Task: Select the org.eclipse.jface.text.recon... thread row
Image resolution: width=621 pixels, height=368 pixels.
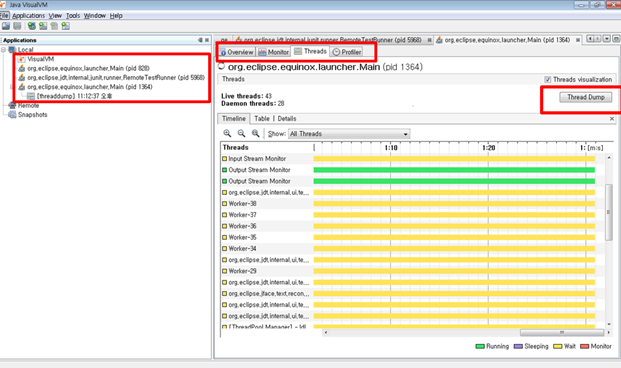Action: point(412,294)
